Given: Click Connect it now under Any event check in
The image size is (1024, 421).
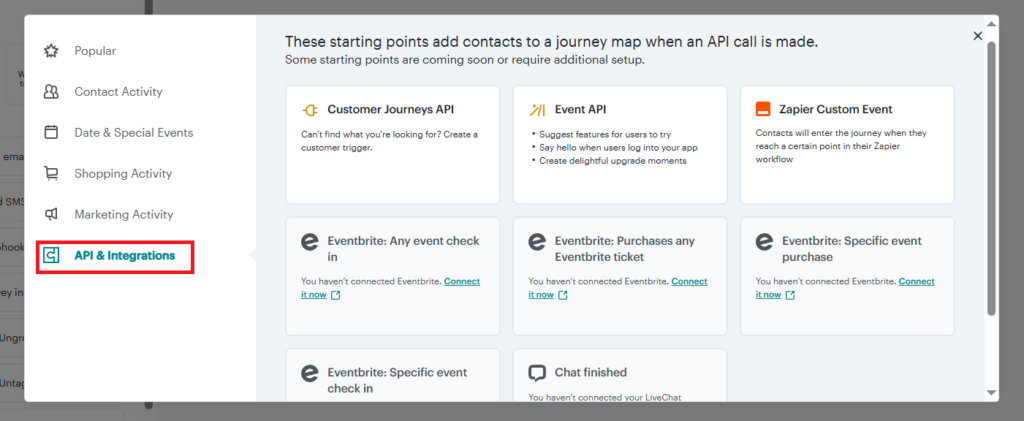Looking at the screenshot, I should tap(462, 281).
